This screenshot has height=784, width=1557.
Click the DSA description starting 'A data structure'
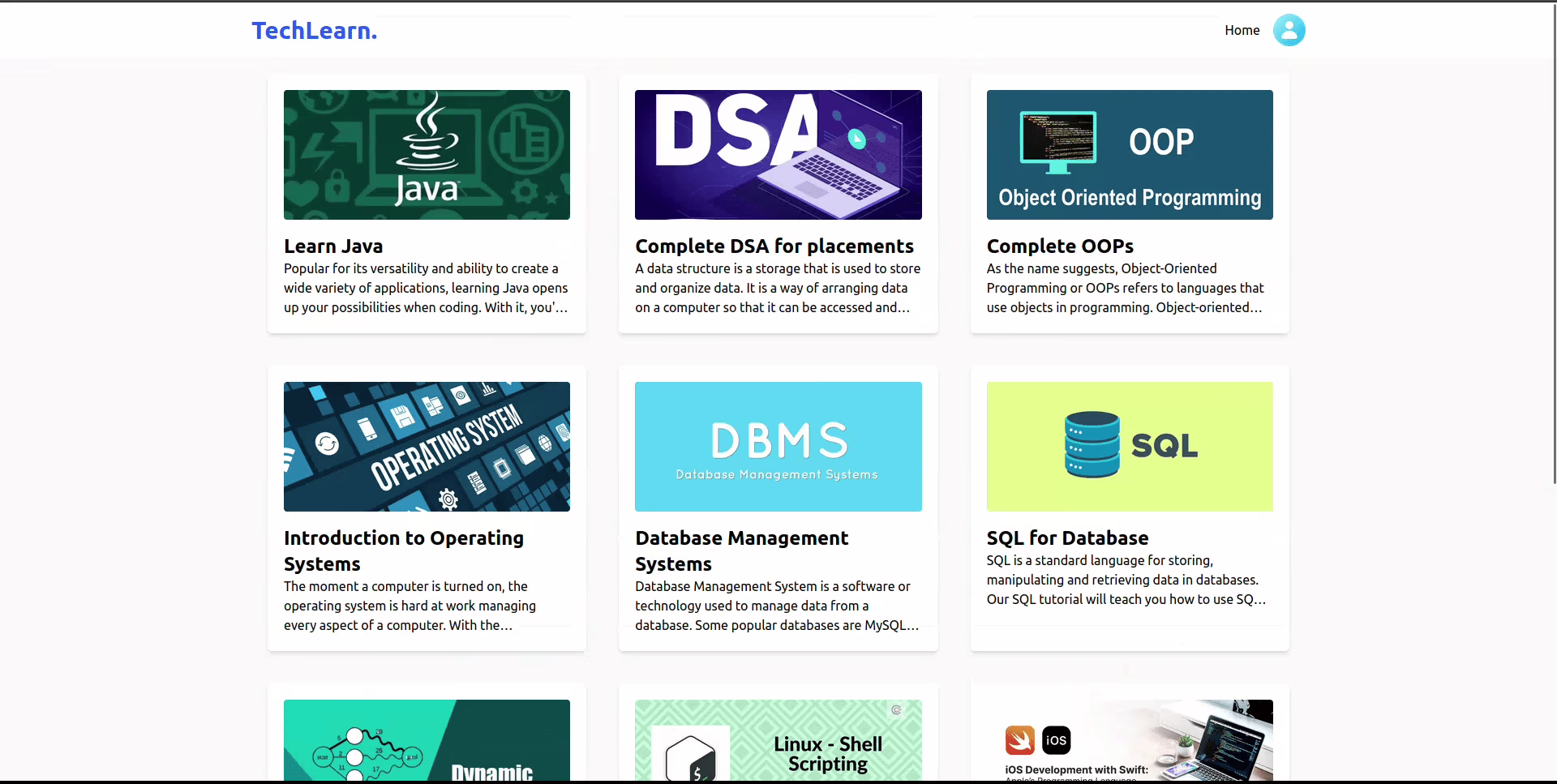coord(778,288)
